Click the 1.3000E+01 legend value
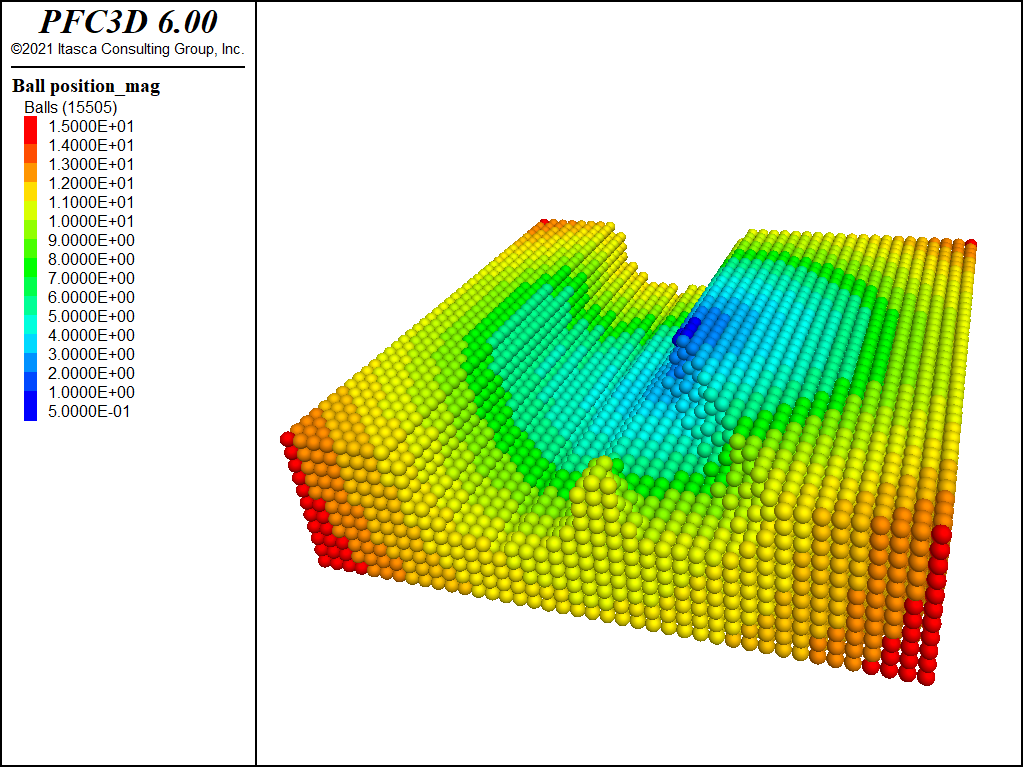1024x768 pixels. 91,164
